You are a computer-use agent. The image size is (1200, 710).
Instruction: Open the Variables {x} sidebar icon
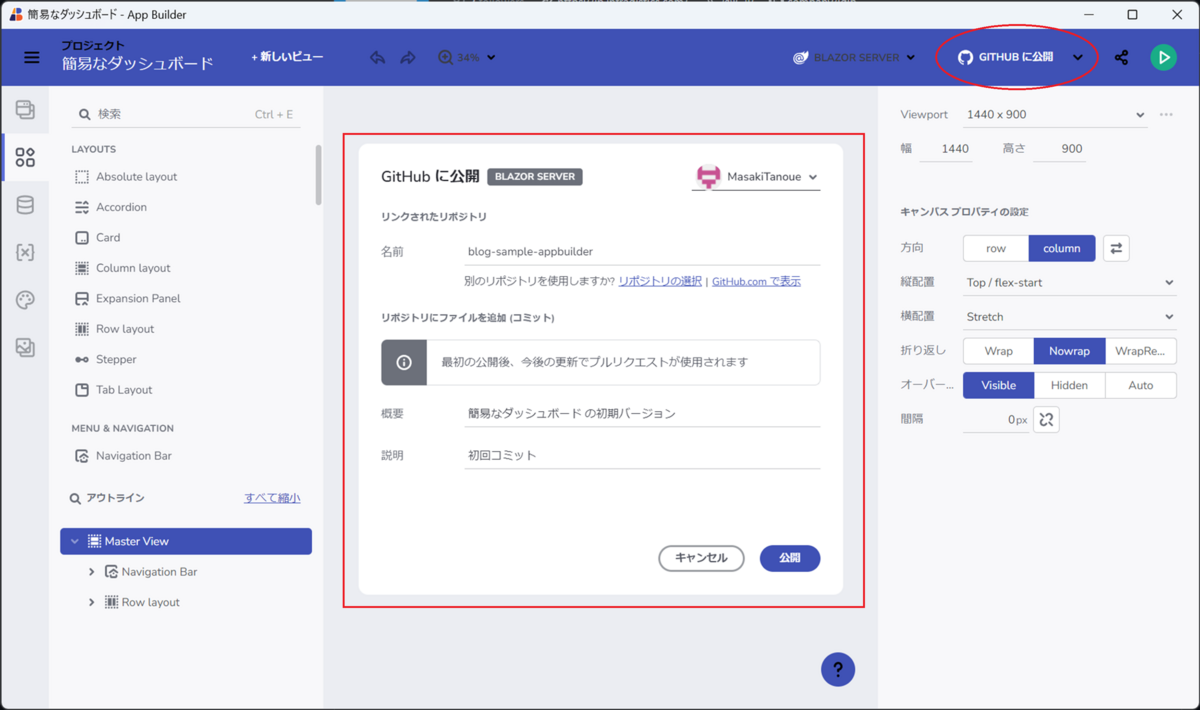click(x=25, y=252)
